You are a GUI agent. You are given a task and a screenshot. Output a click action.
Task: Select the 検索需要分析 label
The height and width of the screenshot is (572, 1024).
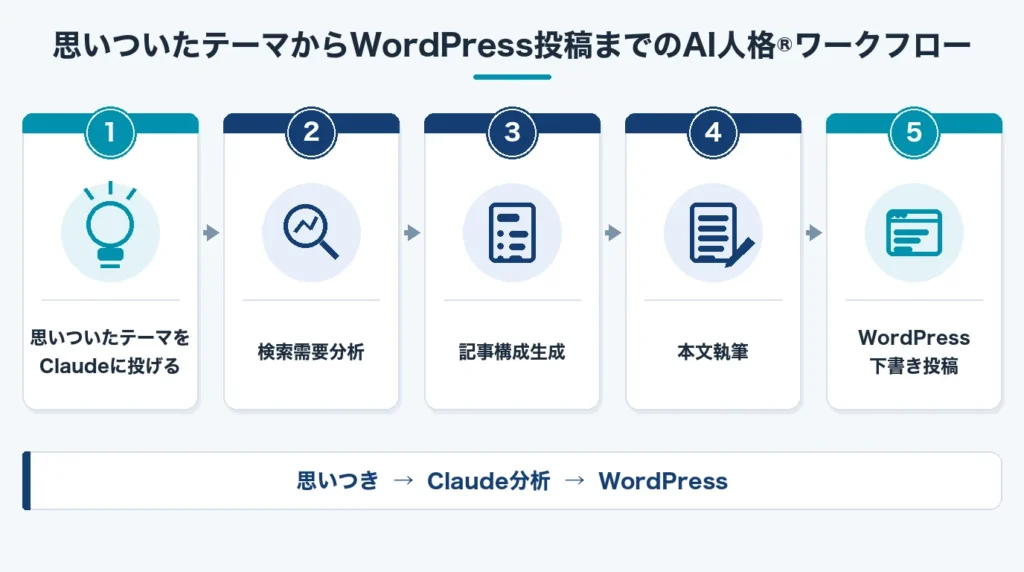(311, 352)
